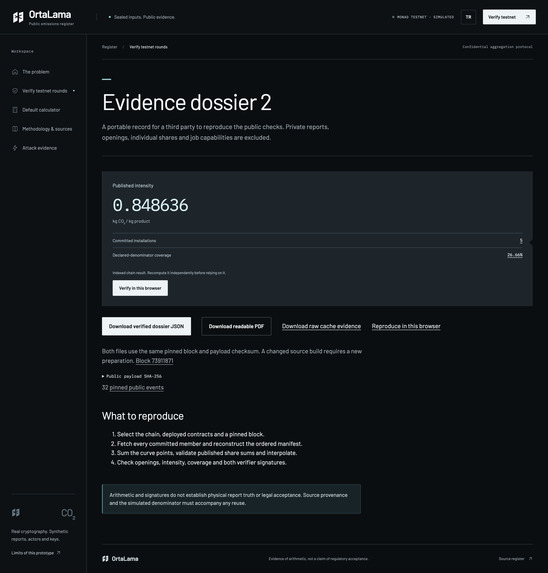This screenshot has width=548, height=573.
Task: Click shield icon next to Verify testnet rounds
Action: point(15,91)
